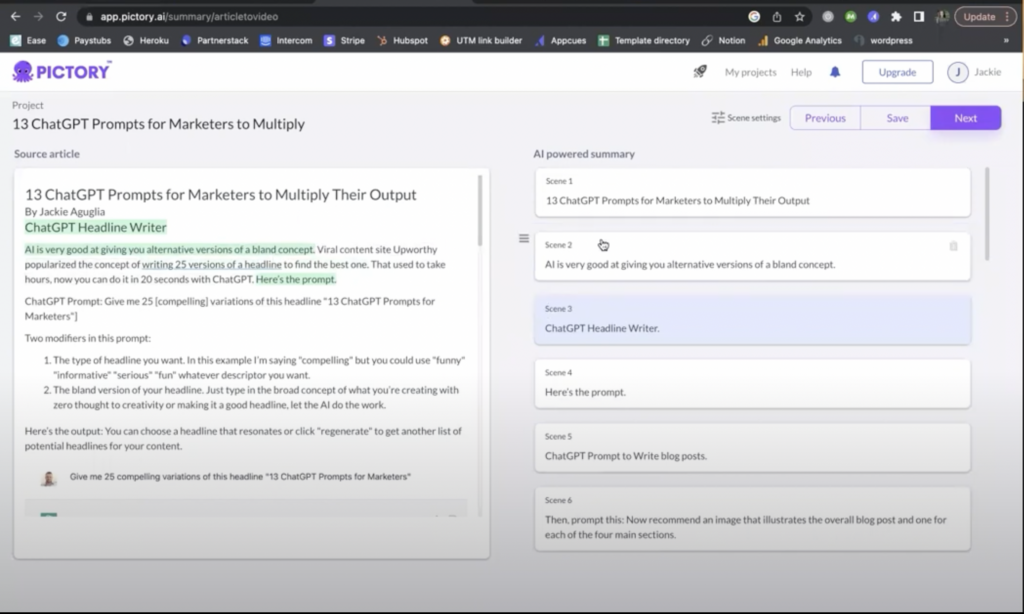Open the Notion bookmark

click(x=723, y=40)
